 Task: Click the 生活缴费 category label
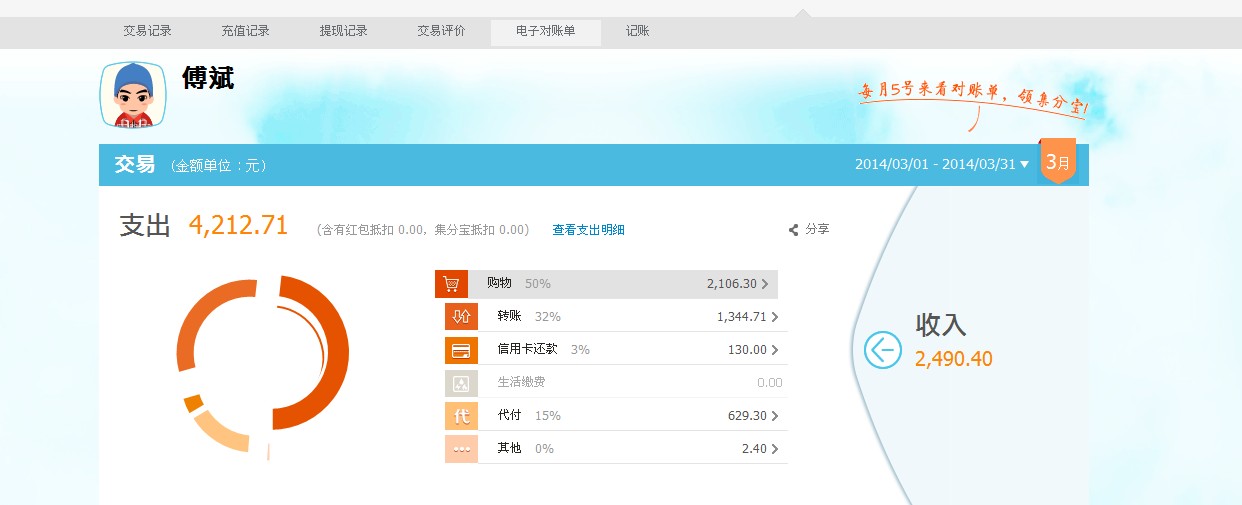tap(521, 383)
